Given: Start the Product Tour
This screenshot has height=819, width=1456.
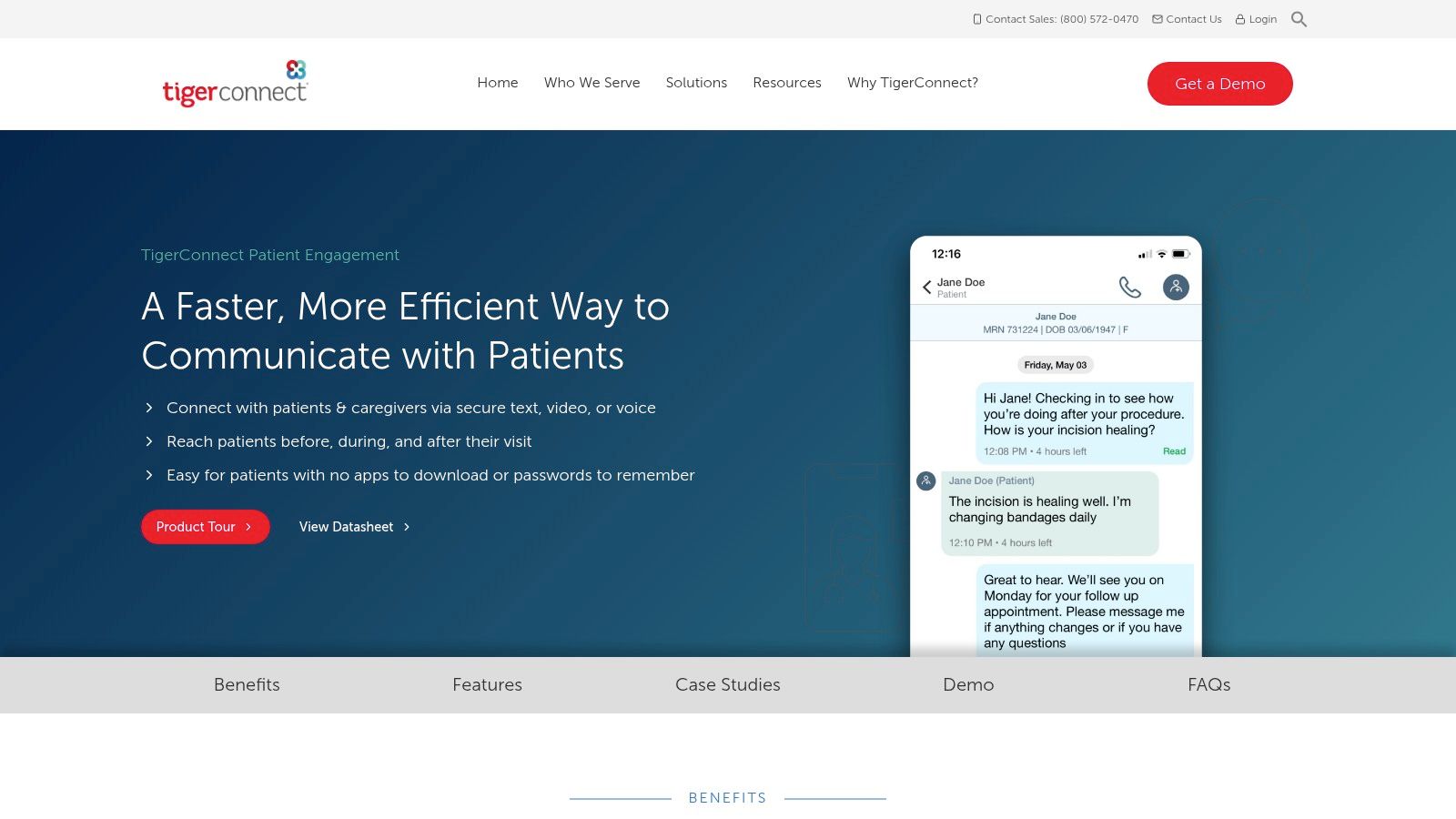Looking at the screenshot, I should [206, 527].
